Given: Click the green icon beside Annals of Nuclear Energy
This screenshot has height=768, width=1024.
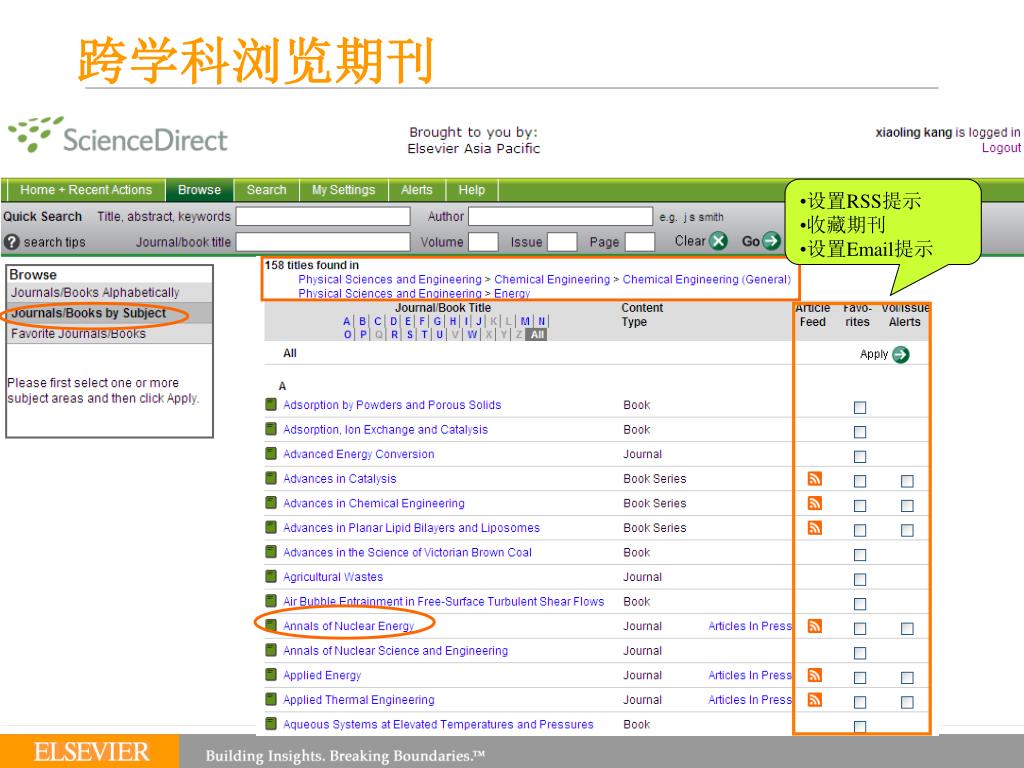Looking at the screenshot, I should [x=271, y=625].
